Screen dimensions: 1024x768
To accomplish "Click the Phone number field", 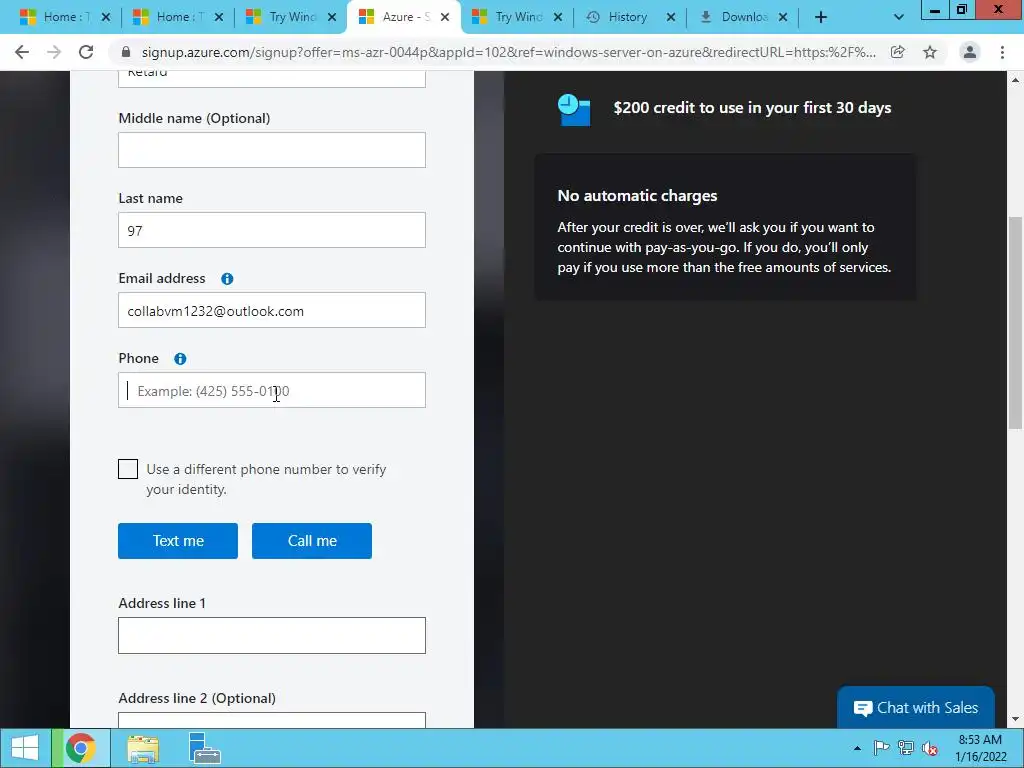I will pyautogui.click(x=272, y=390).
